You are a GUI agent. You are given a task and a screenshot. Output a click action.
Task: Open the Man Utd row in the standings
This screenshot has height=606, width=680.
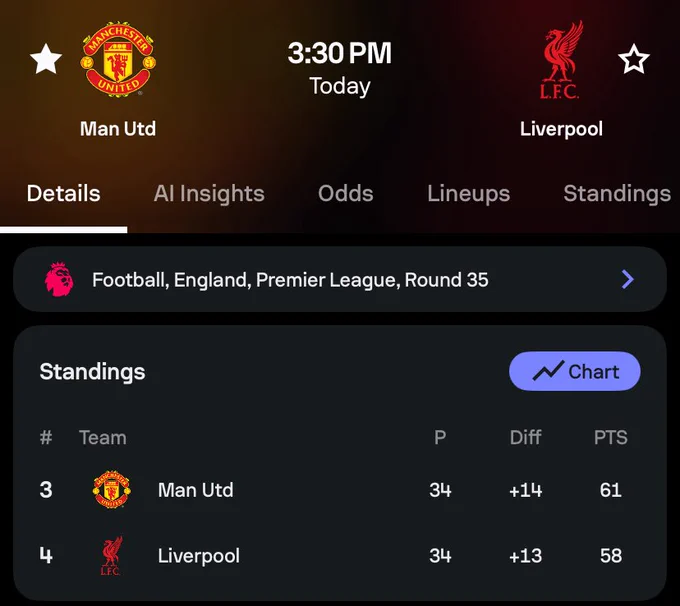340,490
